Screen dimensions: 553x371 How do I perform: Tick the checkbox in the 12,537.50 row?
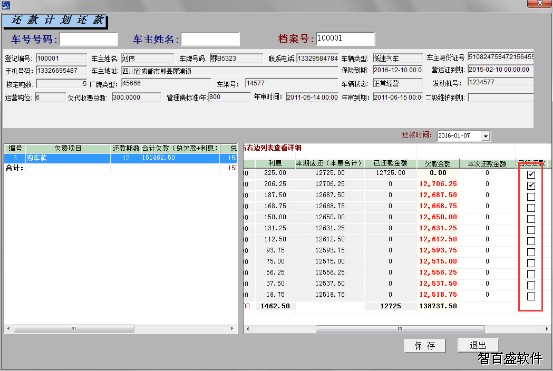[531, 285]
